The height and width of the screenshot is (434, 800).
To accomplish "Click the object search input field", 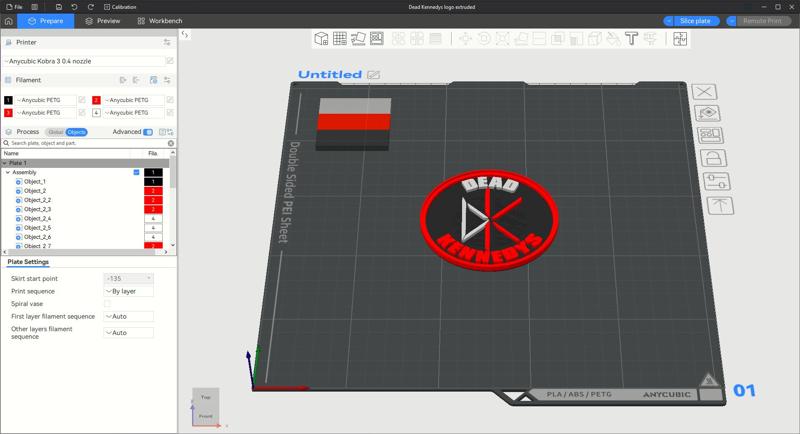I will 88,143.
